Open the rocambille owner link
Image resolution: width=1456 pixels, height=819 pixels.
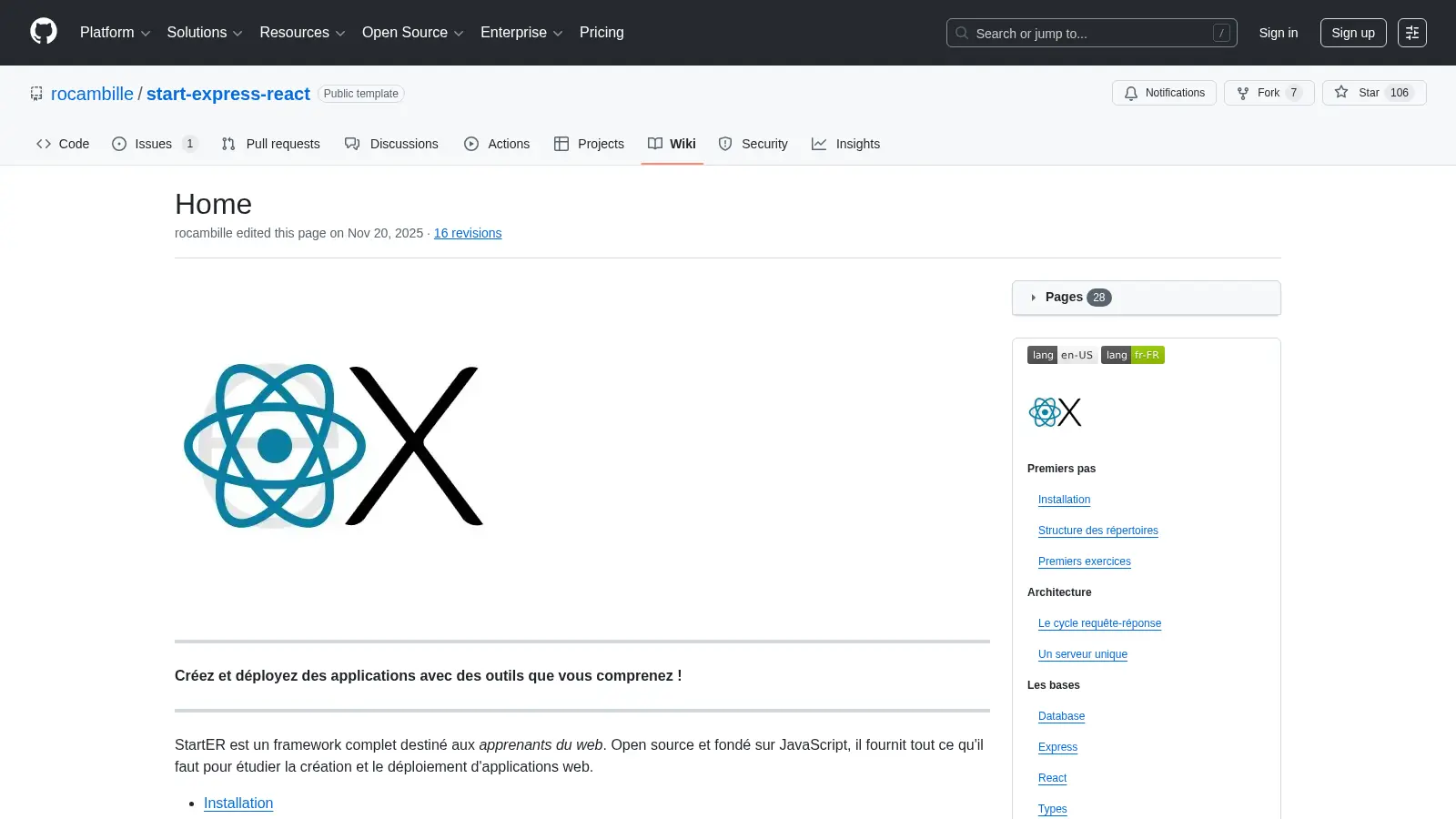(x=92, y=94)
